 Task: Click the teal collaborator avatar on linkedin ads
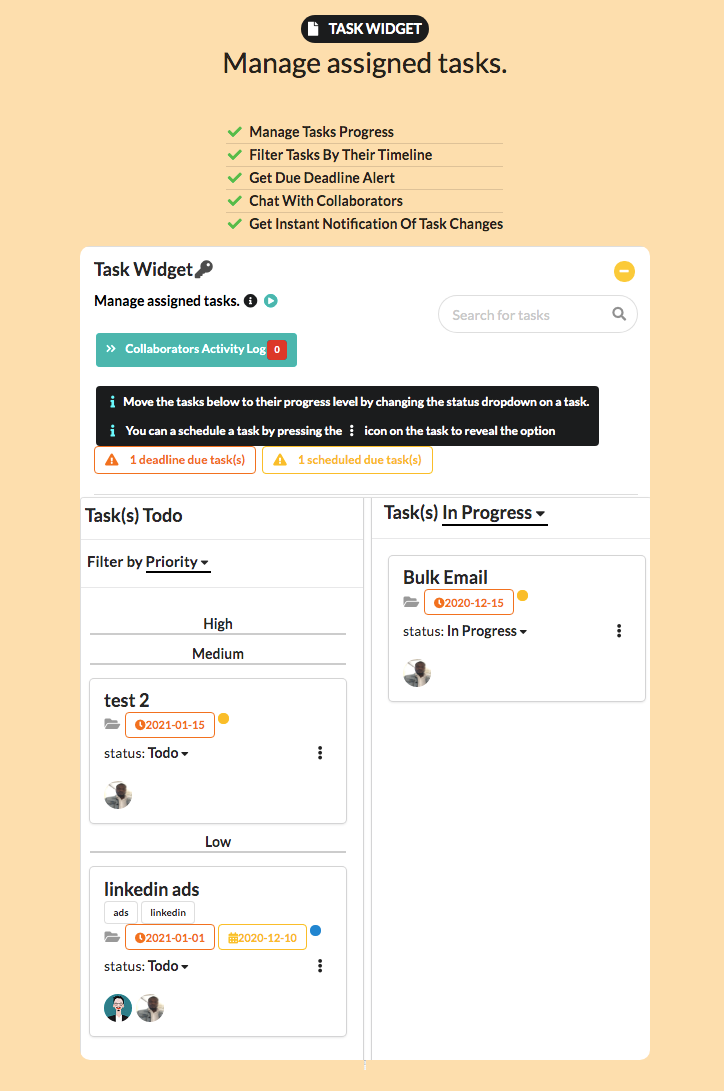[x=118, y=1008]
